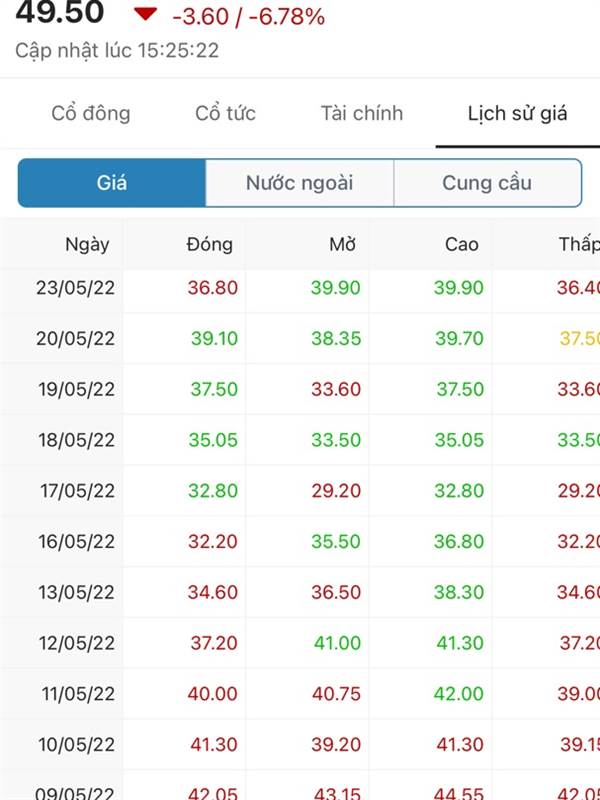Click the Cao column header

point(462,244)
